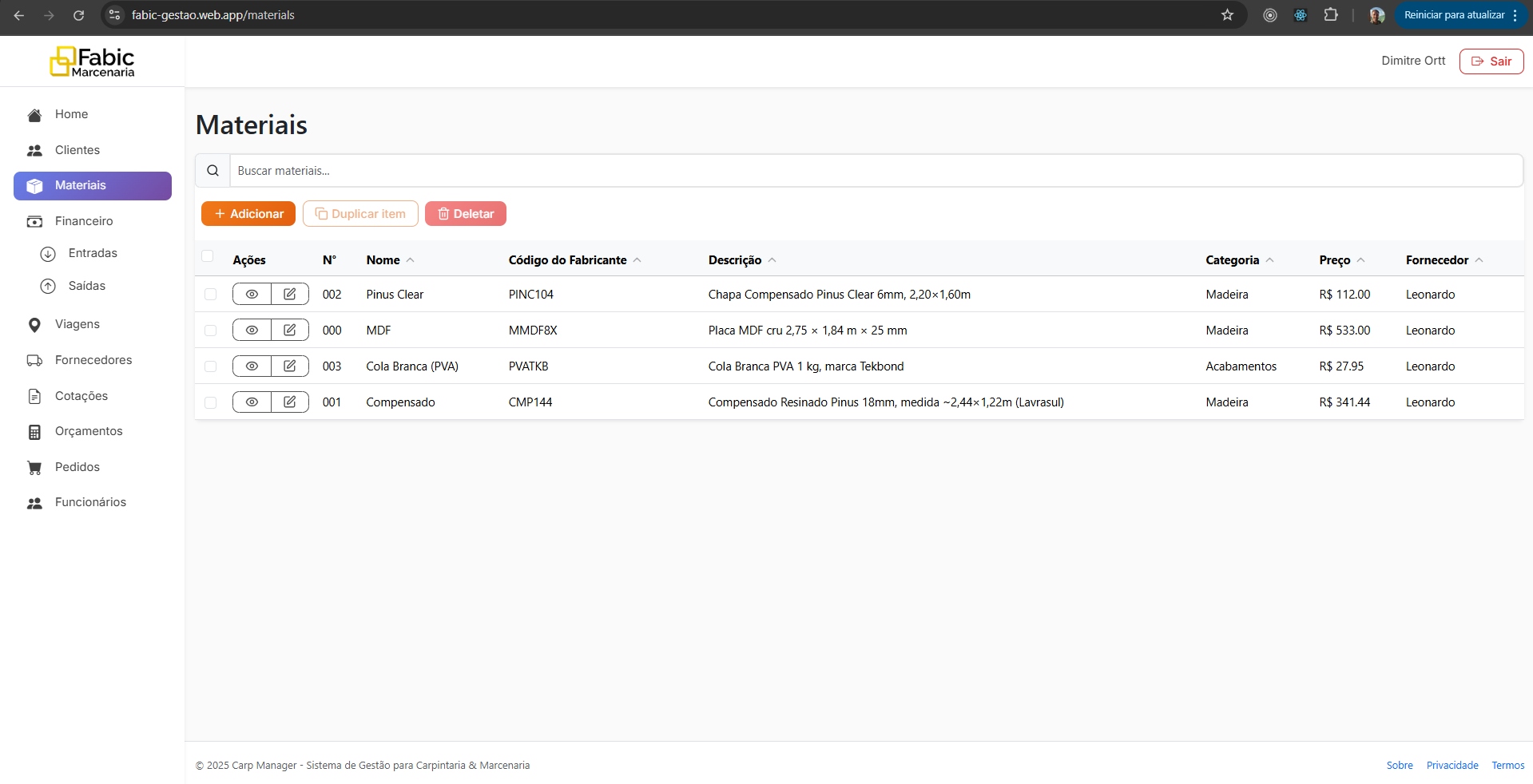Reload the page with browser refresh icon
The width and height of the screenshot is (1533, 784).
pos(78,15)
